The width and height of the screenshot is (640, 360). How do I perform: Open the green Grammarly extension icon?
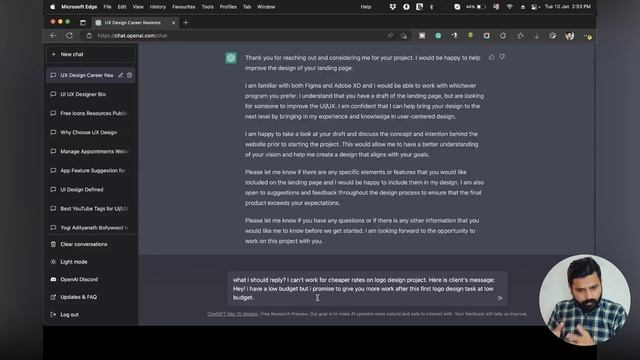click(x=438, y=36)
